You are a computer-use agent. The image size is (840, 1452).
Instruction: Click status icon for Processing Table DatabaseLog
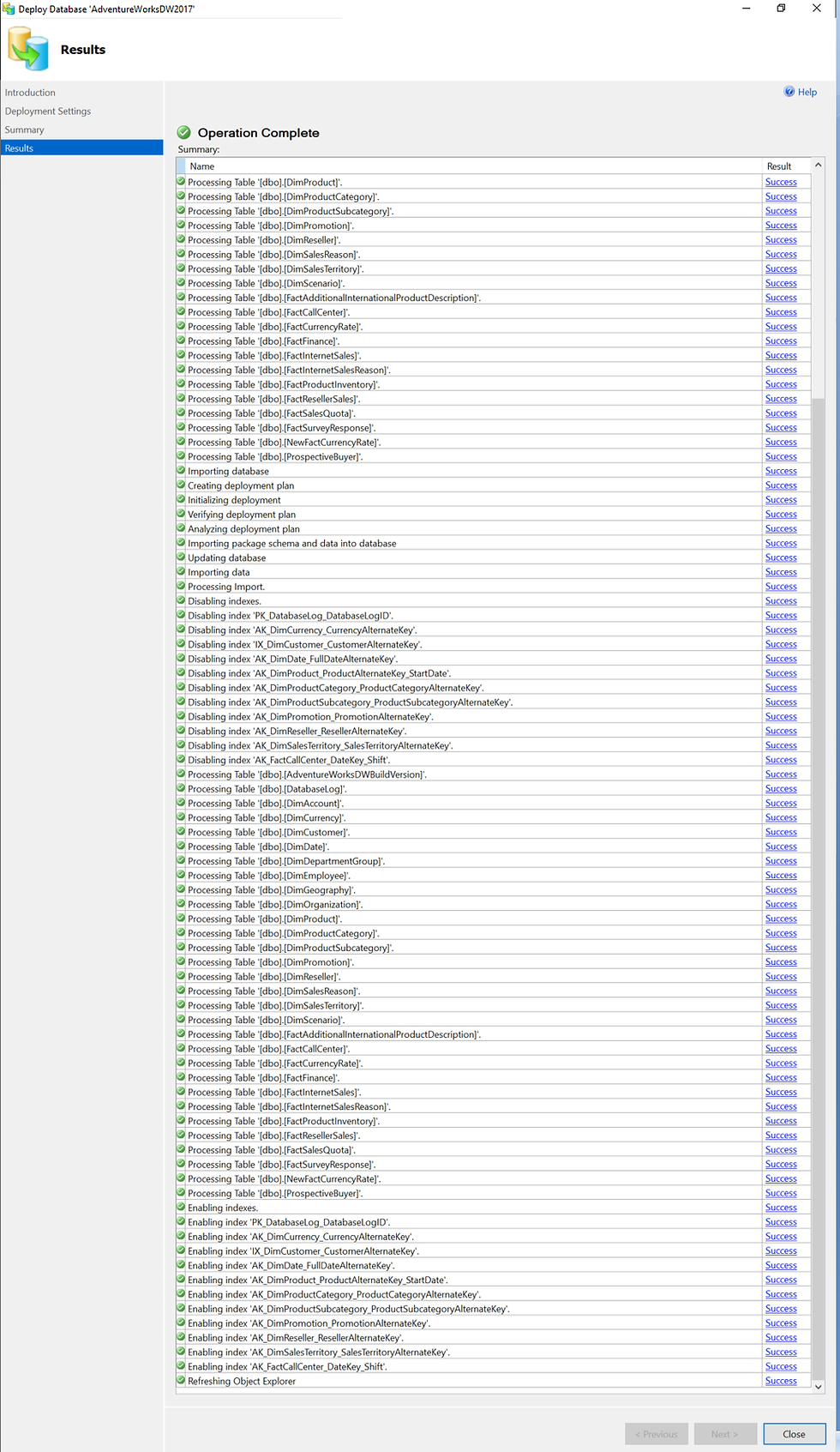(x=181, y=788)
